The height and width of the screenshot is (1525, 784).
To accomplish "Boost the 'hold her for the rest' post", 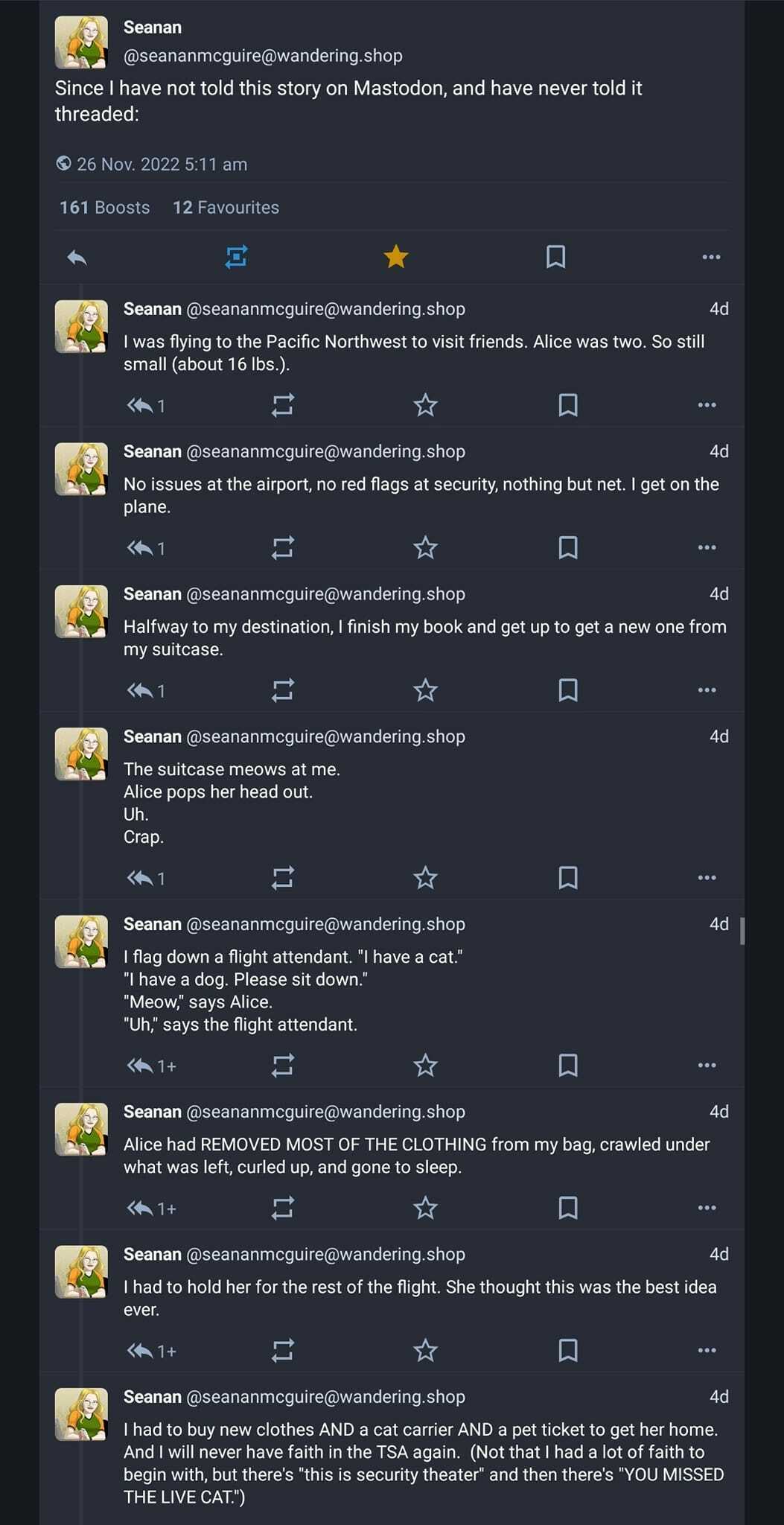I will [283, 1350].
